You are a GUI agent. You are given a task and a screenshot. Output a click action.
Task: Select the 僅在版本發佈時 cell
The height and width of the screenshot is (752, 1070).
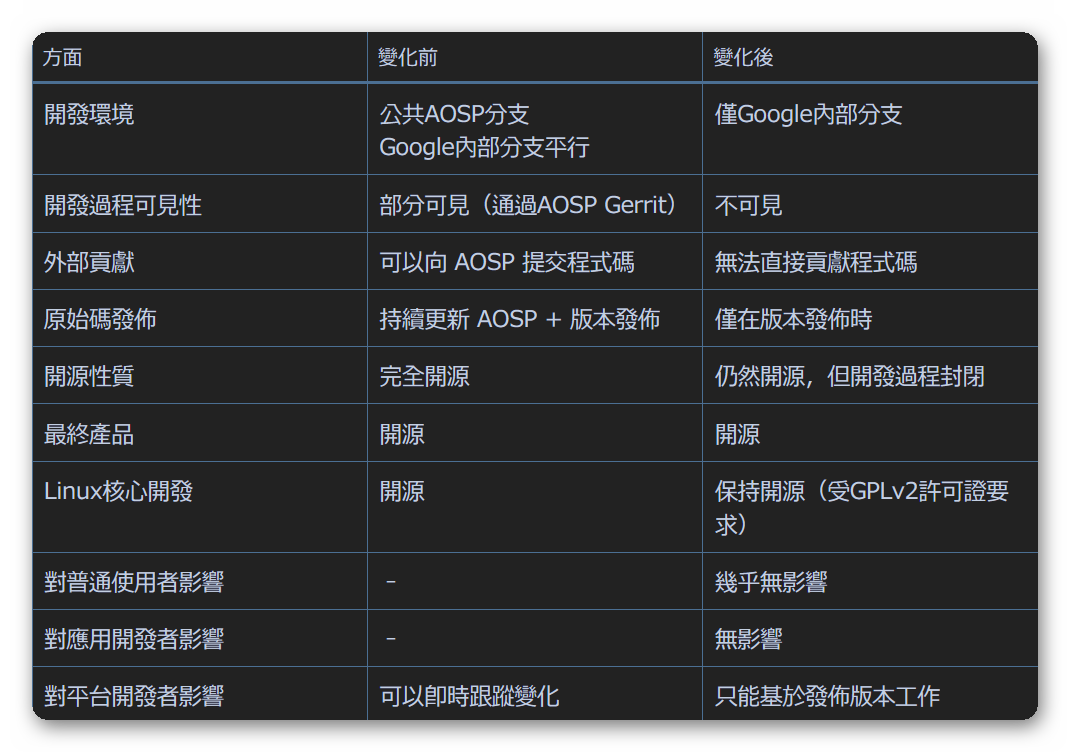point(794,319)
